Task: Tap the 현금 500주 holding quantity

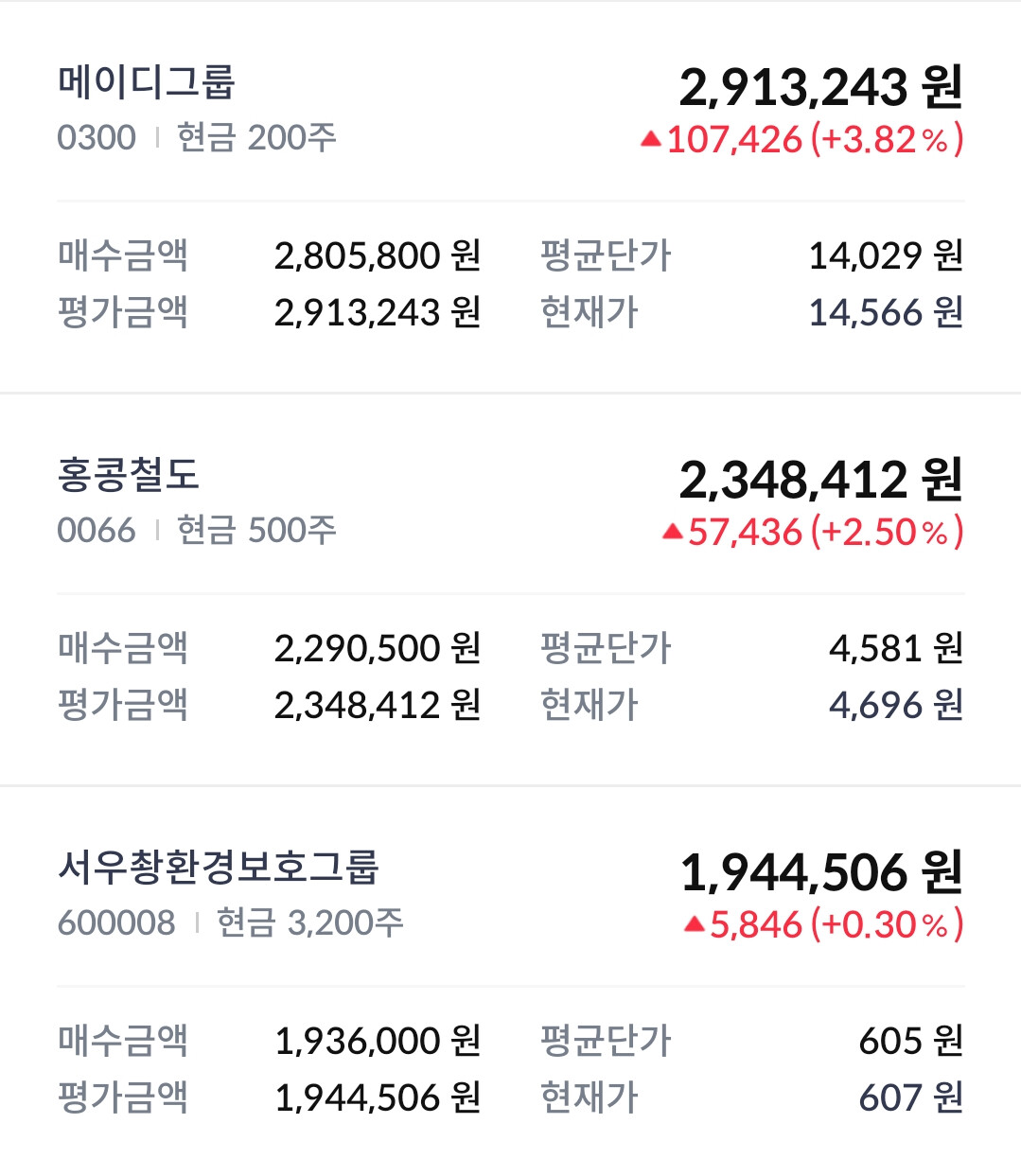Action: [256, 531]
